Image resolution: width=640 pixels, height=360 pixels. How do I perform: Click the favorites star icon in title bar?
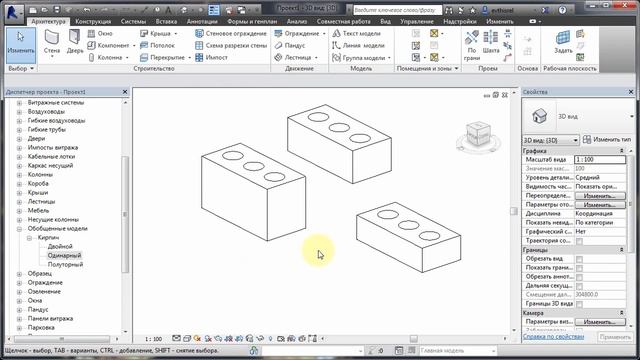pyautogui.click(x=473, y=10)
